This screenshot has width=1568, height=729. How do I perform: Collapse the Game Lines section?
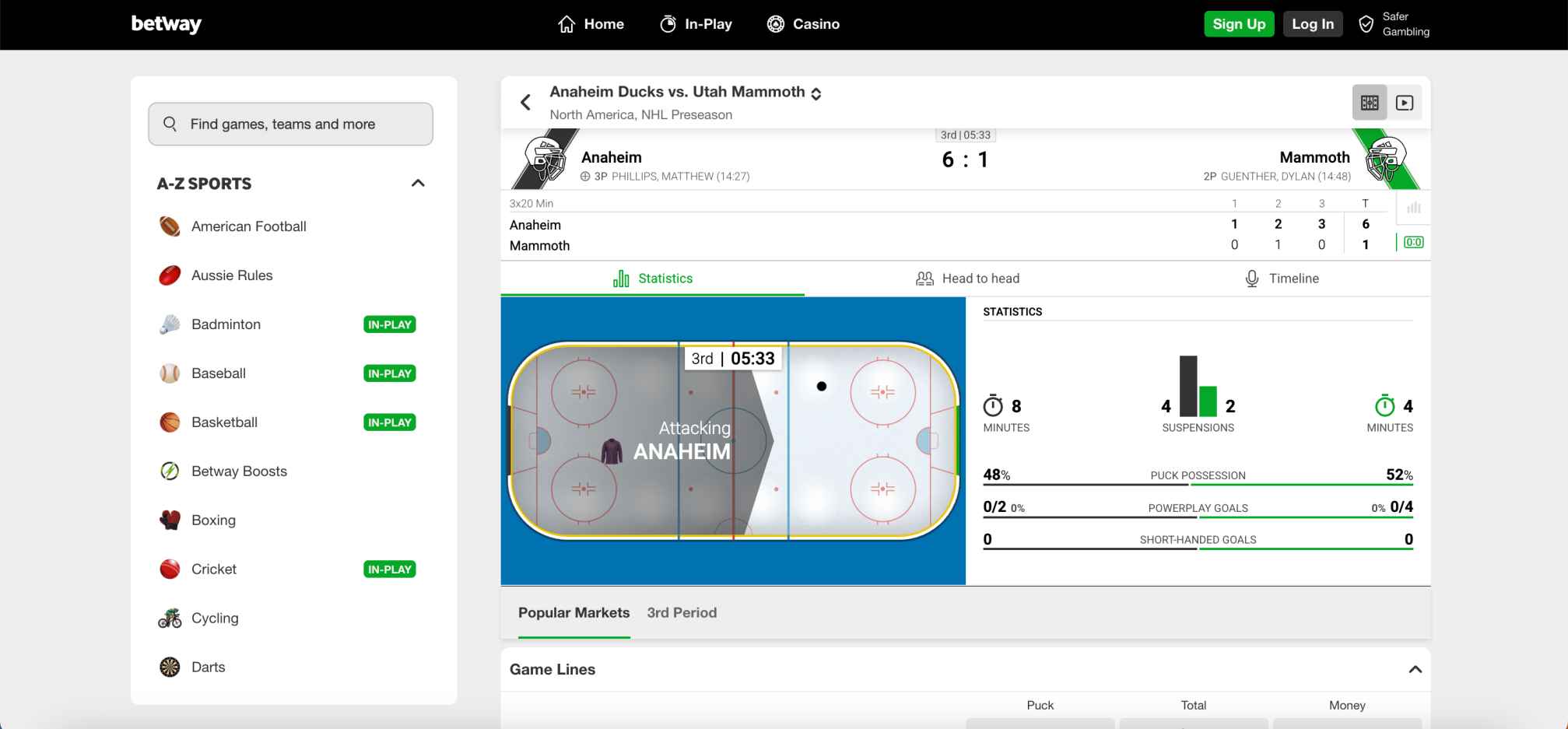pyautogui.click(x=1415, y=670)
